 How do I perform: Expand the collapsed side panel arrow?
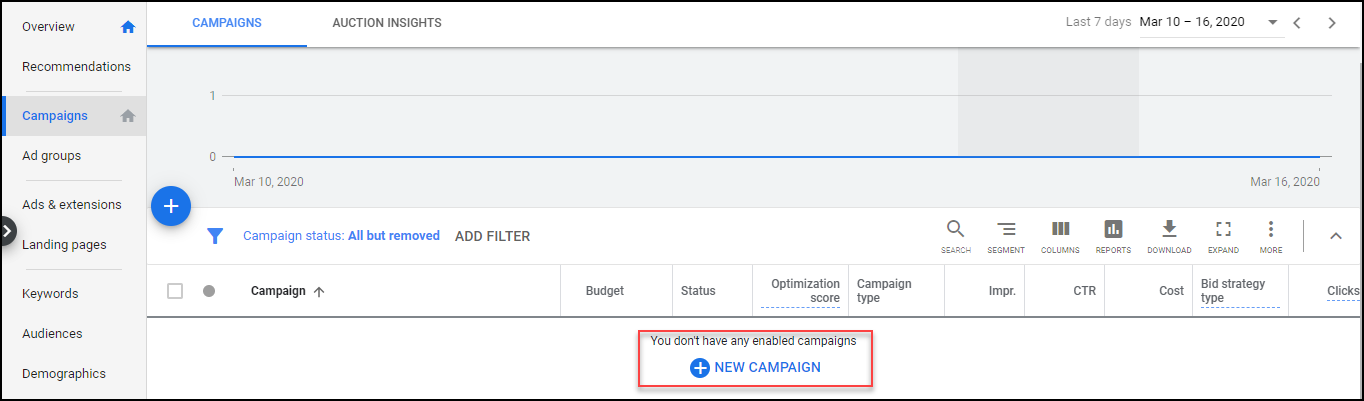click(7, 231)
